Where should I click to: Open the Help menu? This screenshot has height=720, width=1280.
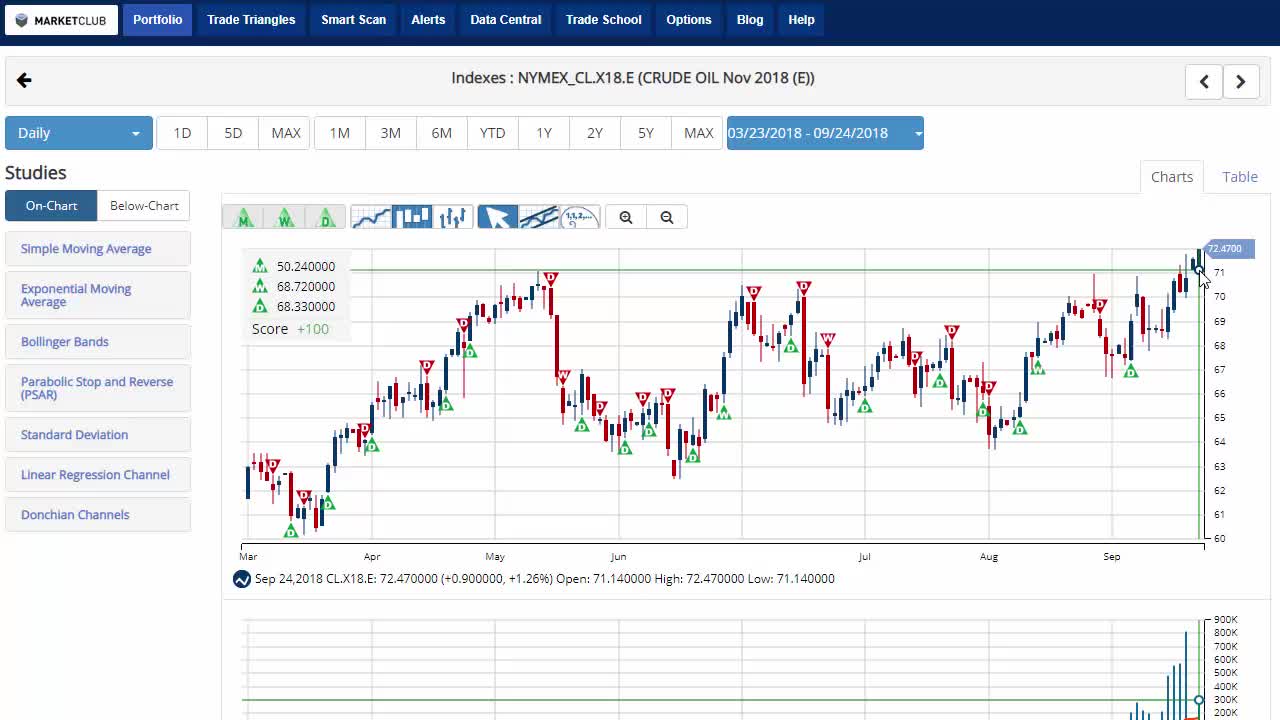click(801, 19)
